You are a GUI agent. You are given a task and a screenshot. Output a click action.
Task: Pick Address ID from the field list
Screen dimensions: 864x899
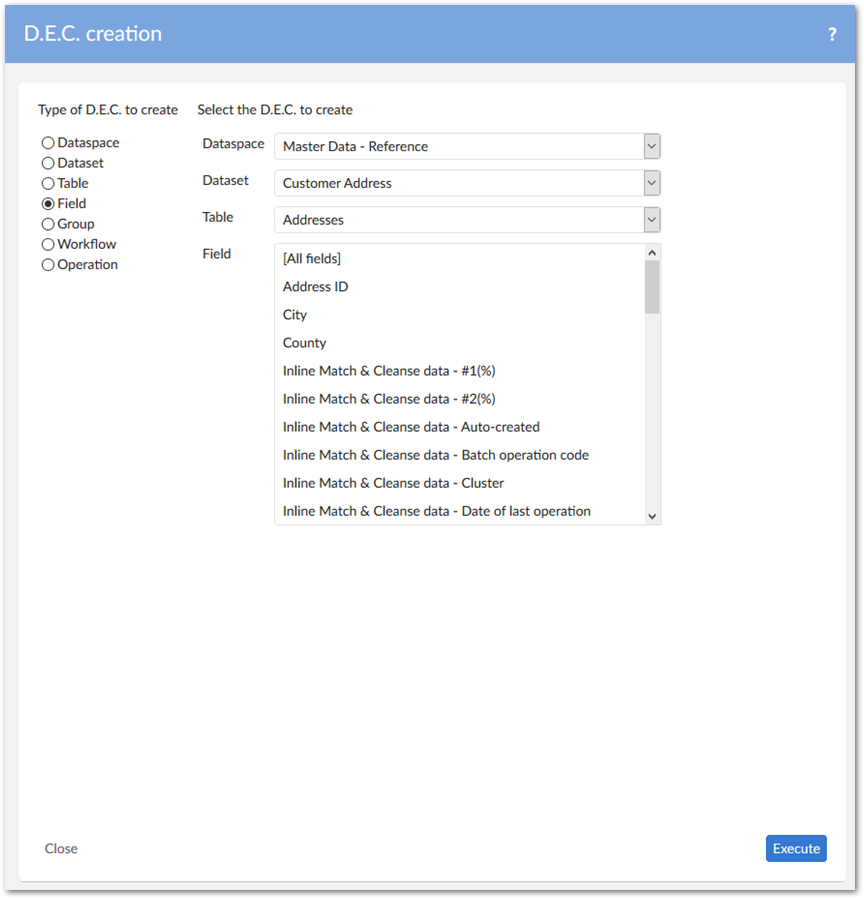click(315, 287)
